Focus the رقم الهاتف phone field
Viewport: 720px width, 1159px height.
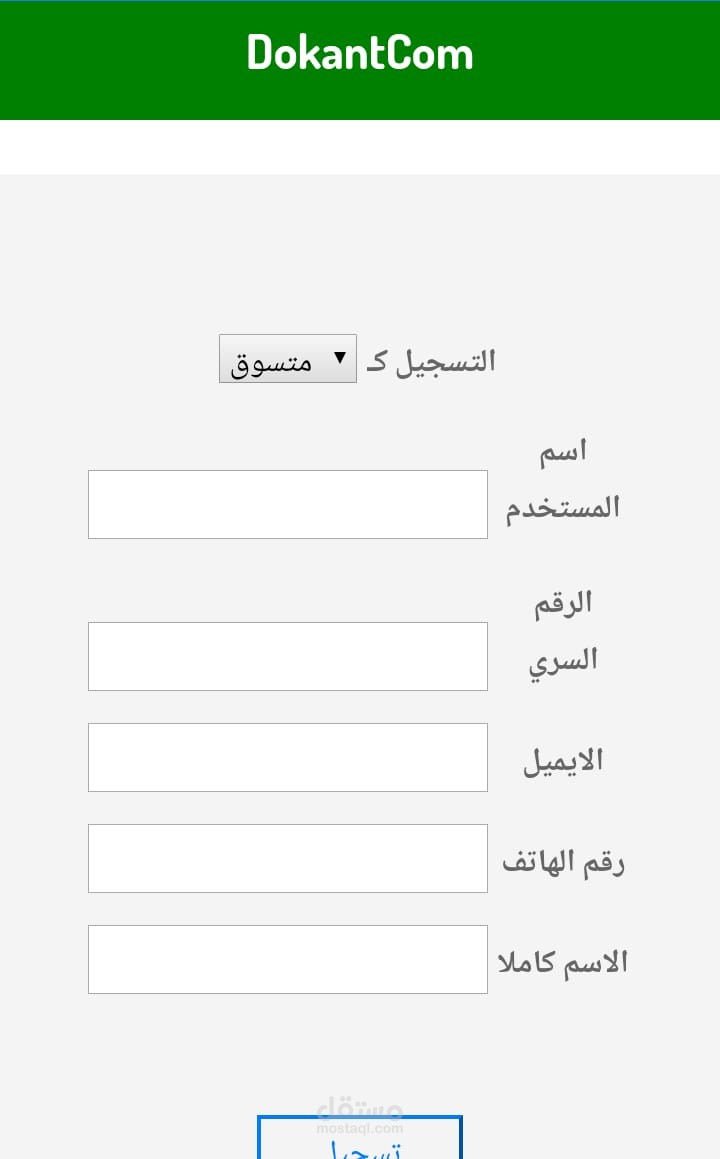[288, 858]
